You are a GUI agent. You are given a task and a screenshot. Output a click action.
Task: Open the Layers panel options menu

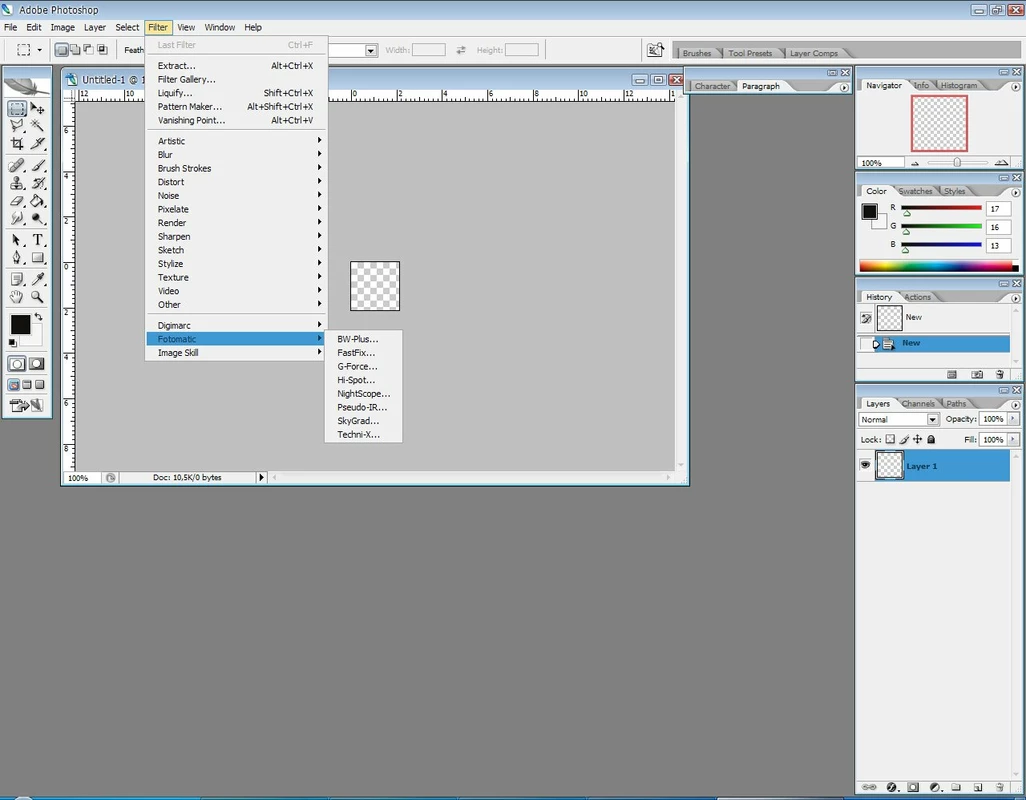point(1016,405)
